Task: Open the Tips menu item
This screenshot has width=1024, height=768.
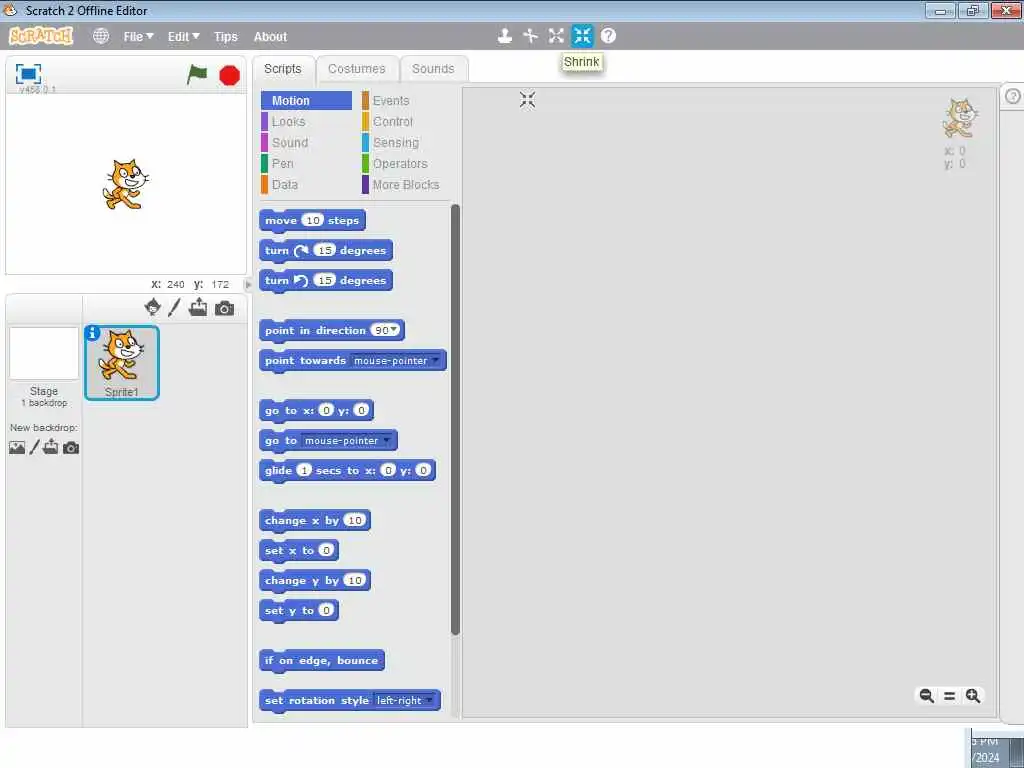Action: pos(226,37)
